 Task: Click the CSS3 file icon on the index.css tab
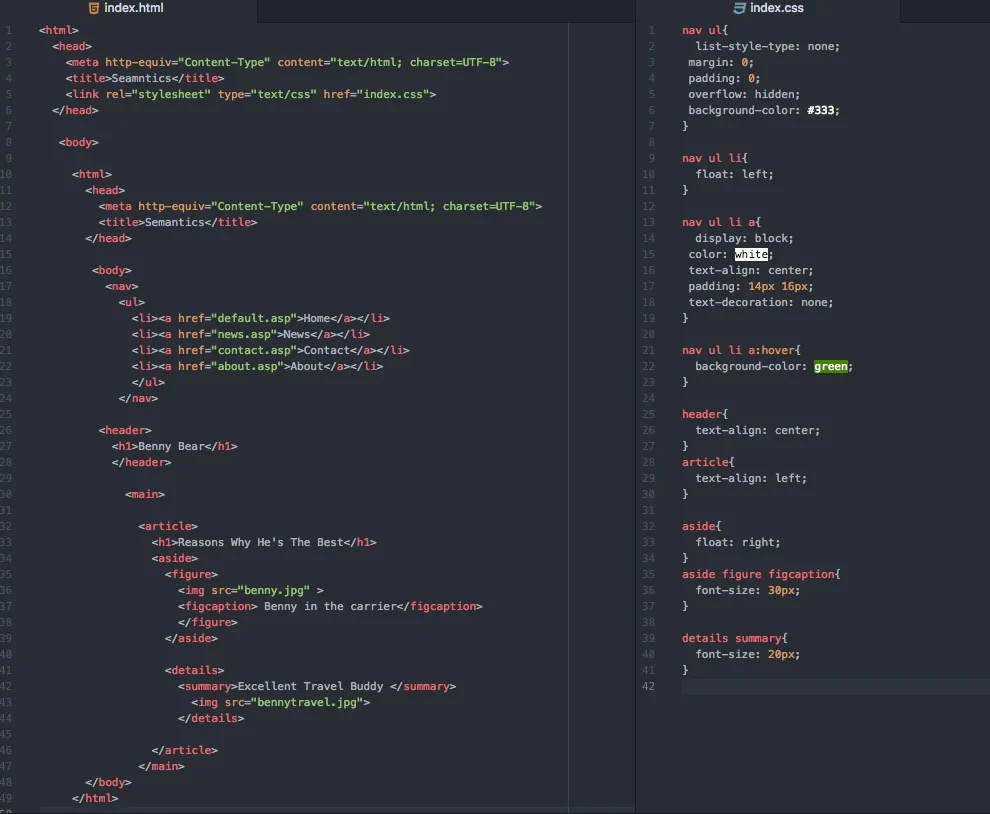coord(739,8)
